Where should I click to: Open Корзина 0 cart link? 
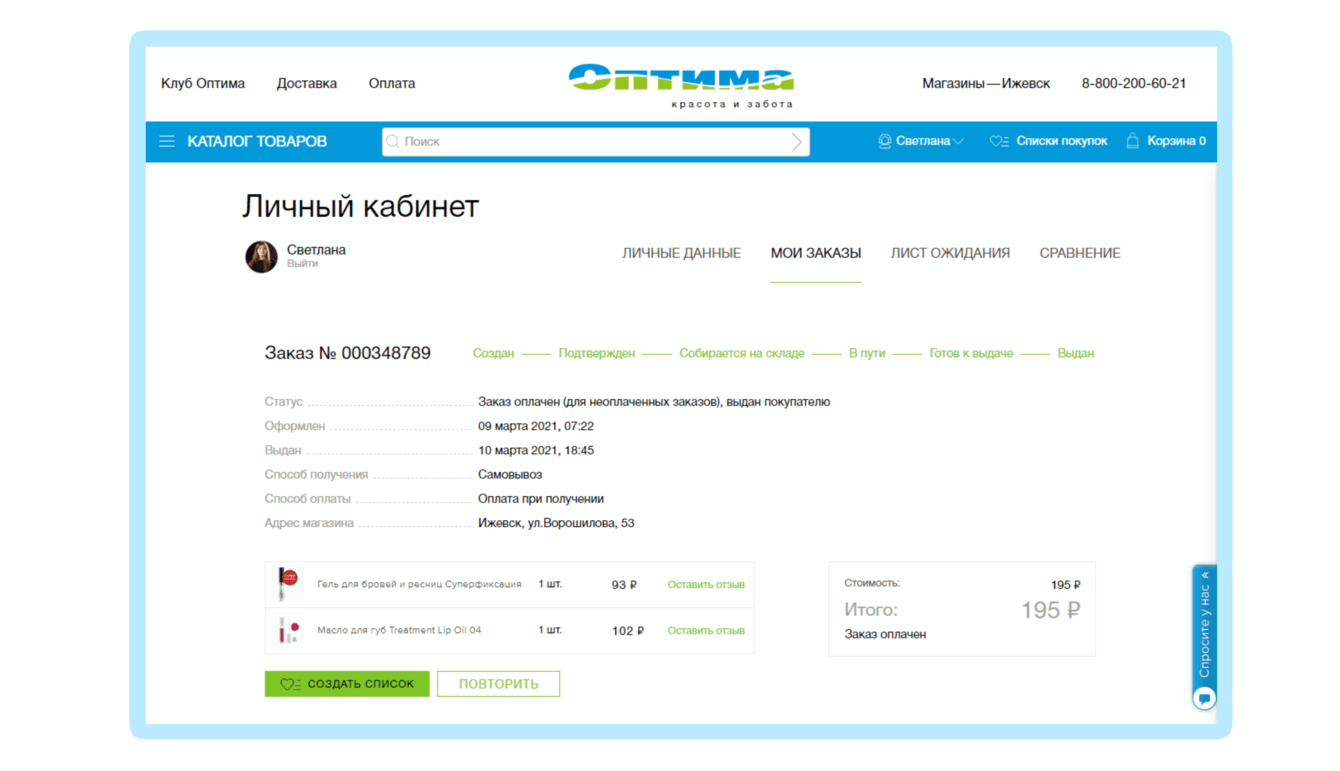1177,141
